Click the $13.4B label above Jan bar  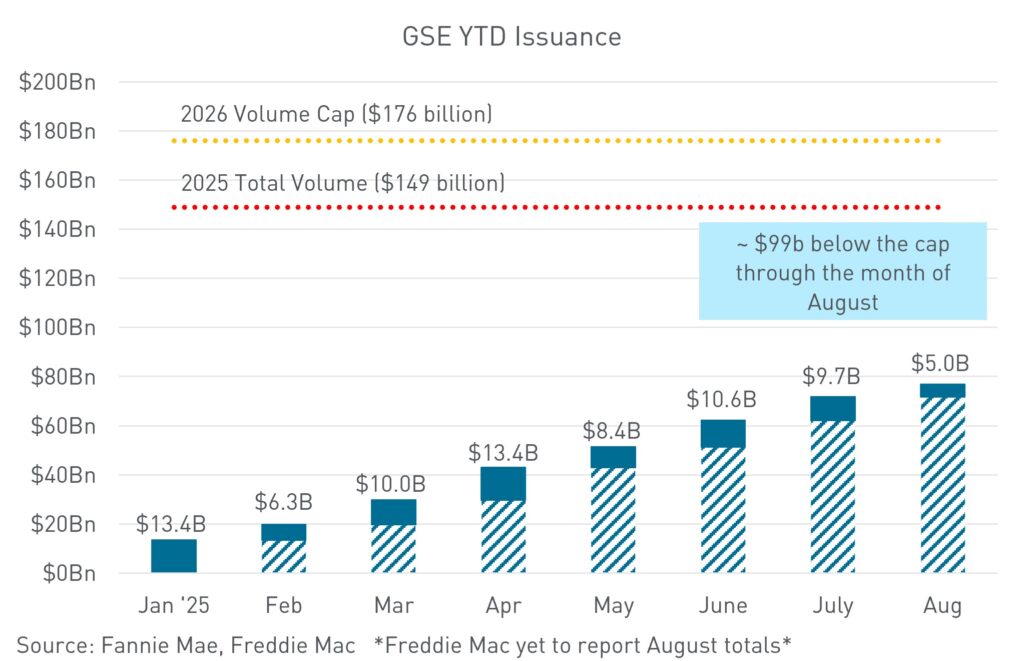(171, 523)
